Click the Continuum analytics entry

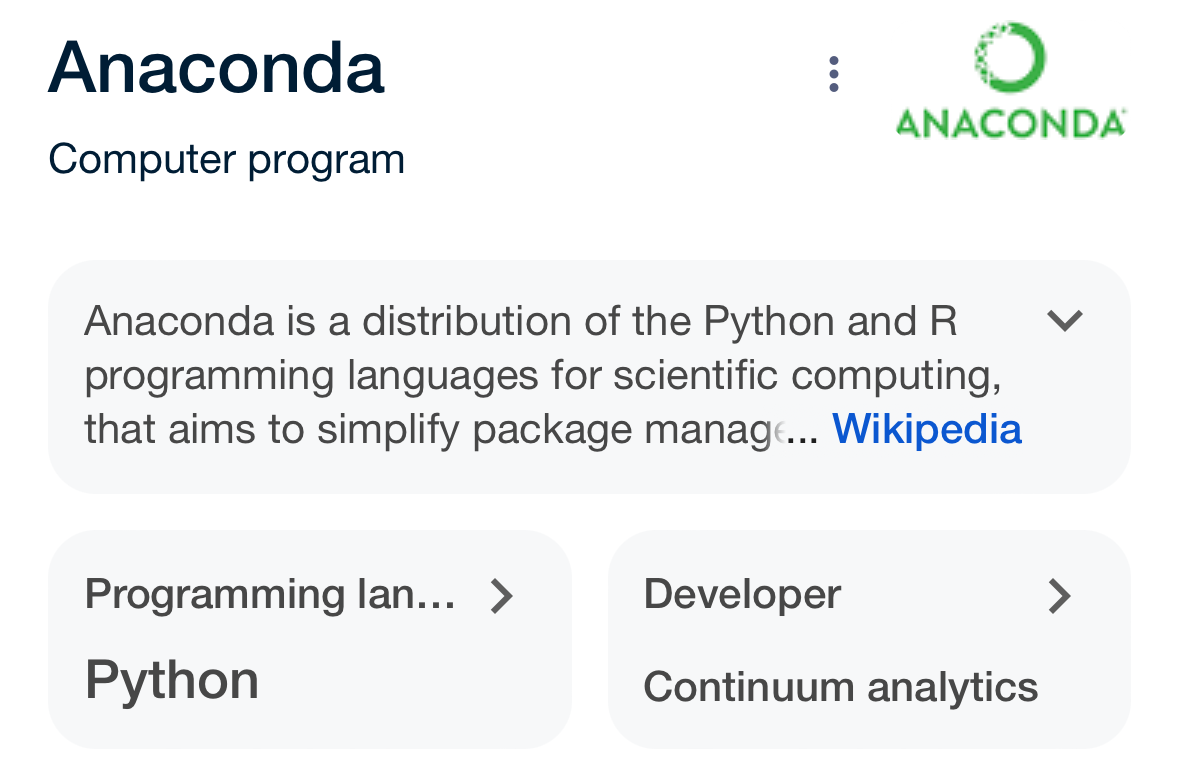(x=841, y=687)
